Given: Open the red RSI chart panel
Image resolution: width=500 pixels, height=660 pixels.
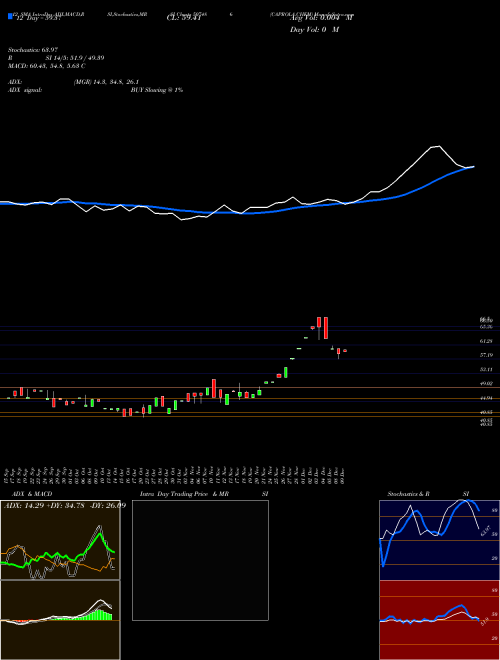Looking at the screenshot, I should pos(439,620).
